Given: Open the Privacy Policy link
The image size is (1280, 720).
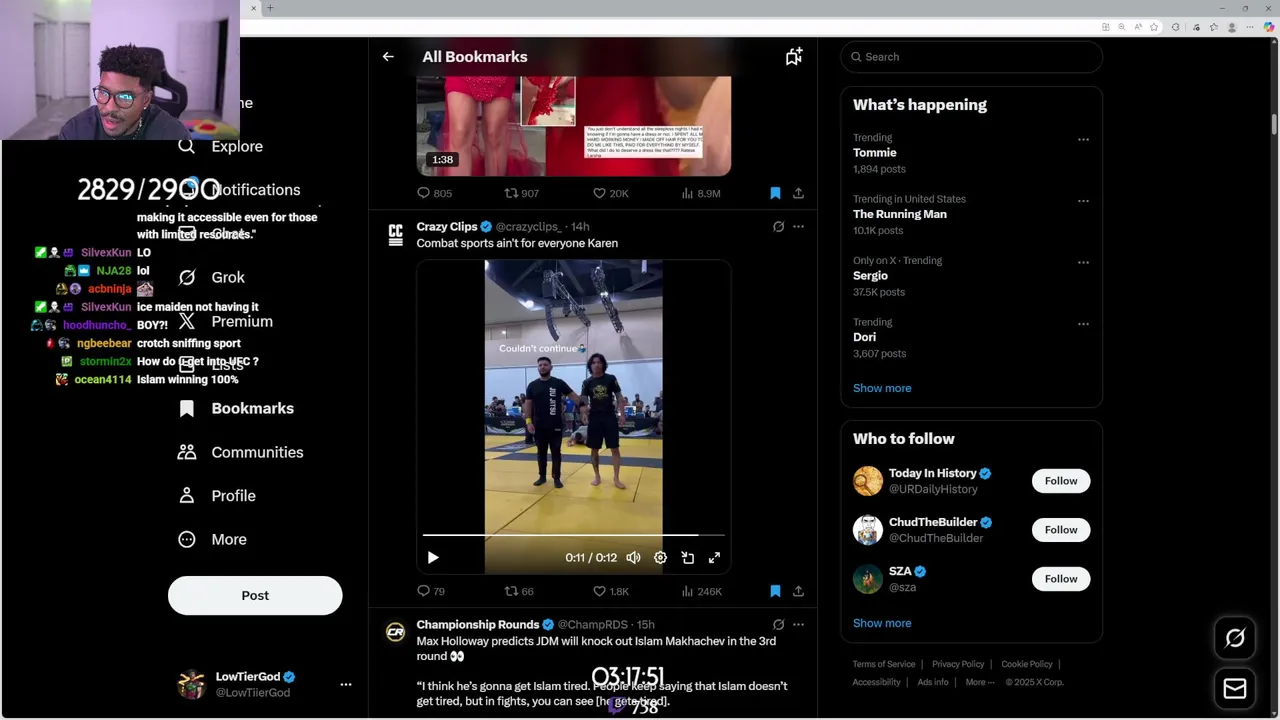Looking at the screenshot, I should (x=958, y=664).
